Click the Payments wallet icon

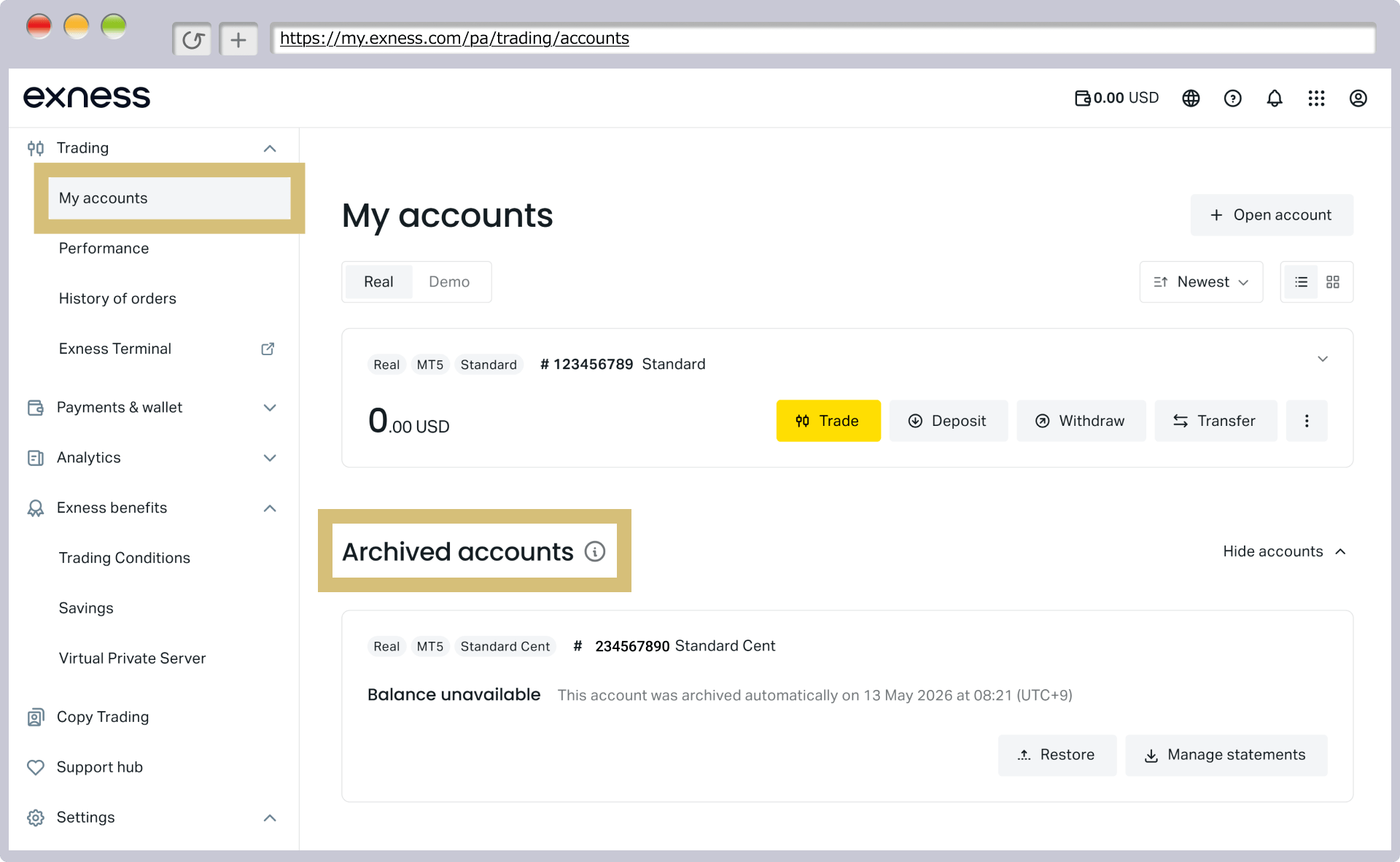pyautogui.click(x=36, y=408)
